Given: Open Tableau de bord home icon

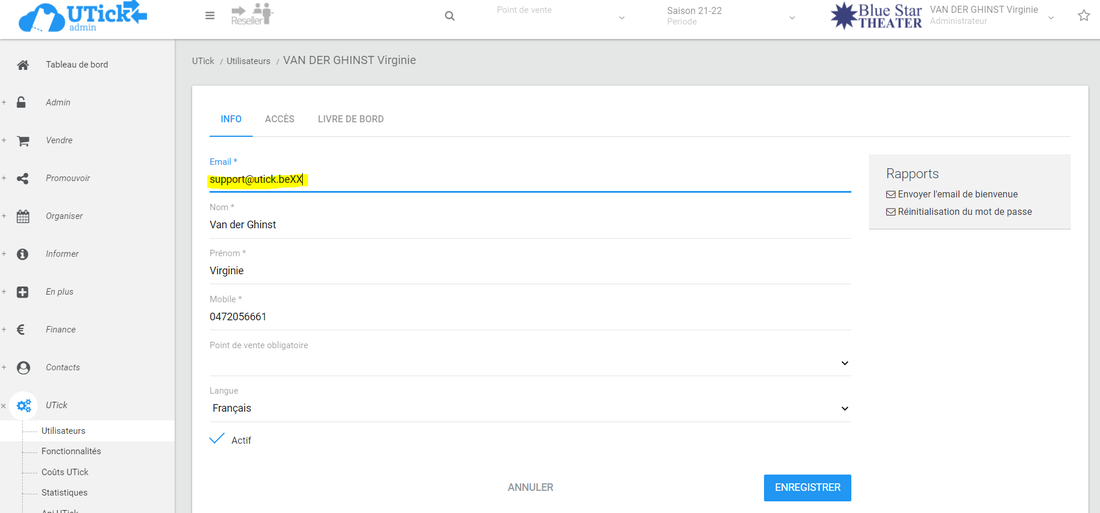Looking at the screenshot, I should point(23,65).
